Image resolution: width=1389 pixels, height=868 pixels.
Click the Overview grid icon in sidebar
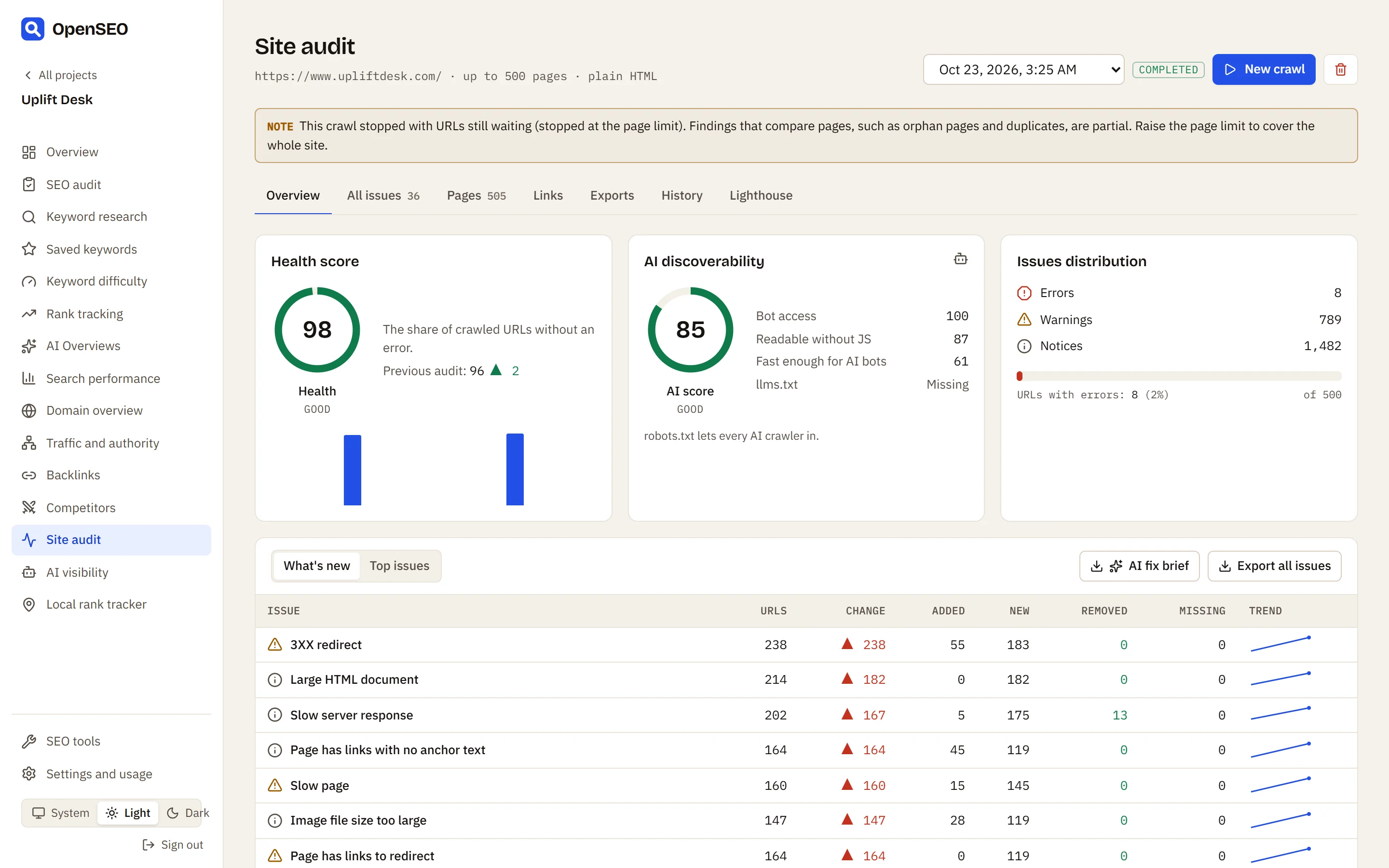(29, 152)
